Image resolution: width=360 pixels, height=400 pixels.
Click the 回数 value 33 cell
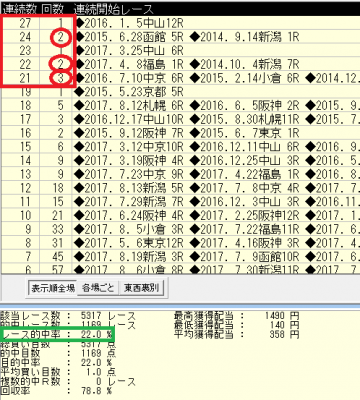click(57, 229)
